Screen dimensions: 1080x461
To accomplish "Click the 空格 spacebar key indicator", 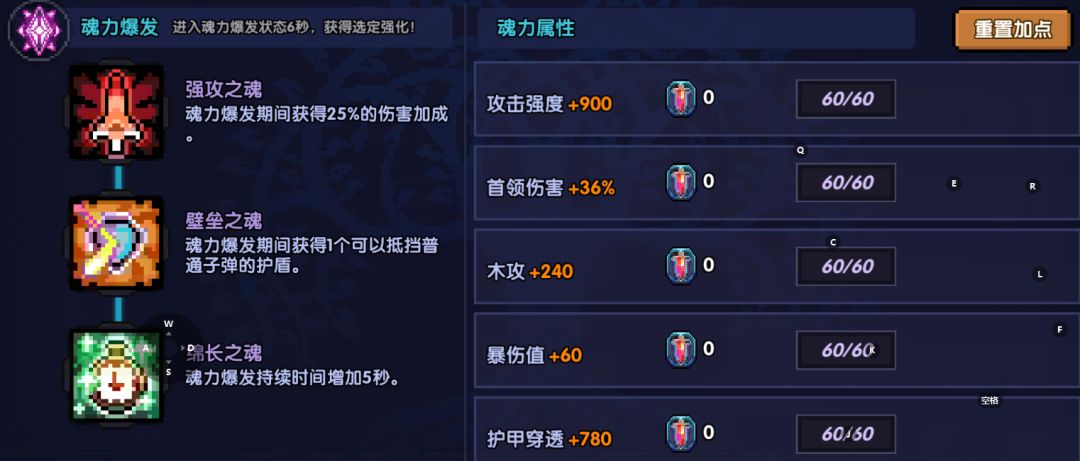I will pyautogui.click(x=990, y=401).
